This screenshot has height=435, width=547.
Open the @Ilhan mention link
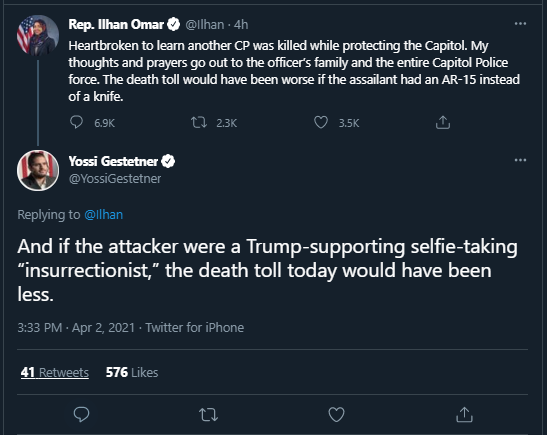click(x=104, y=215)
